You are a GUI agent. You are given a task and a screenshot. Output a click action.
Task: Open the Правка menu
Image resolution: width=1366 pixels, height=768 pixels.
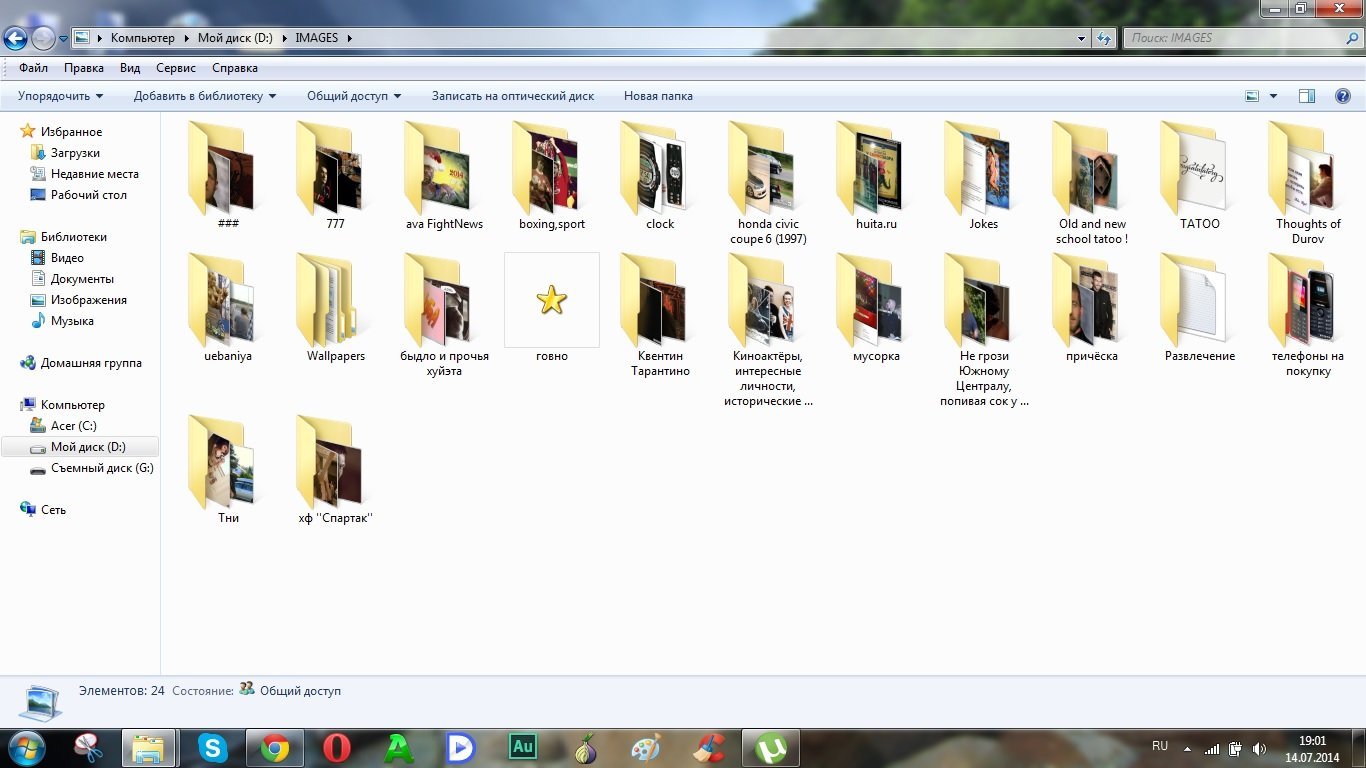[x=84, y=68]
